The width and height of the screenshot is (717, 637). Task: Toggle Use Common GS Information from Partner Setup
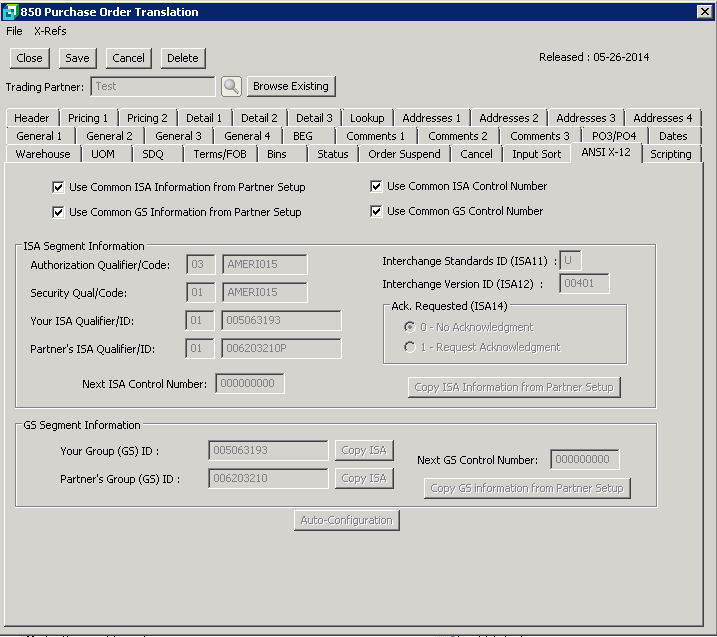coord(58,212)
